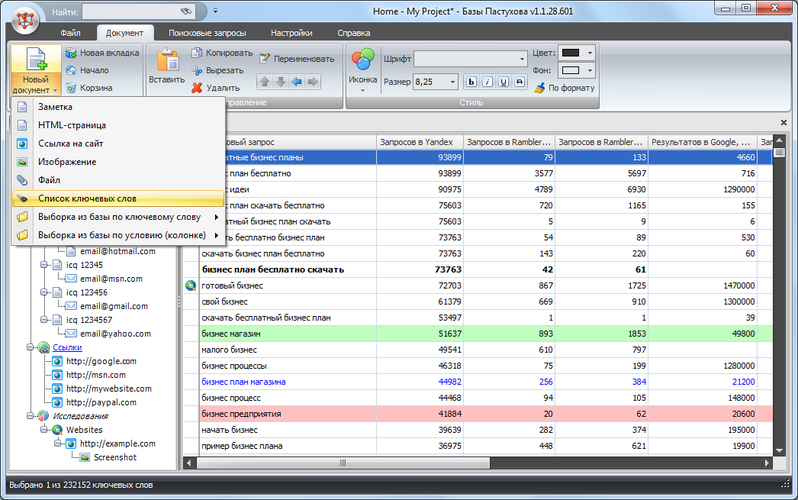Screen dimensions: 798x500
Task: Click Удалить (Delete) red cross
Action: point(197,88)
